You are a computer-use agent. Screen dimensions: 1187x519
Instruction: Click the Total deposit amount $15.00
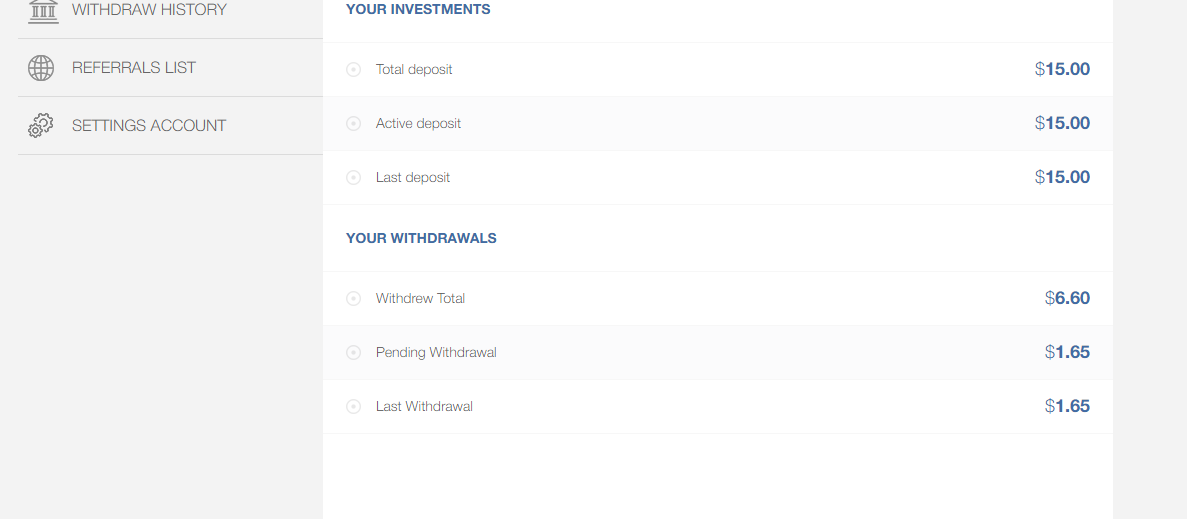1062,70
